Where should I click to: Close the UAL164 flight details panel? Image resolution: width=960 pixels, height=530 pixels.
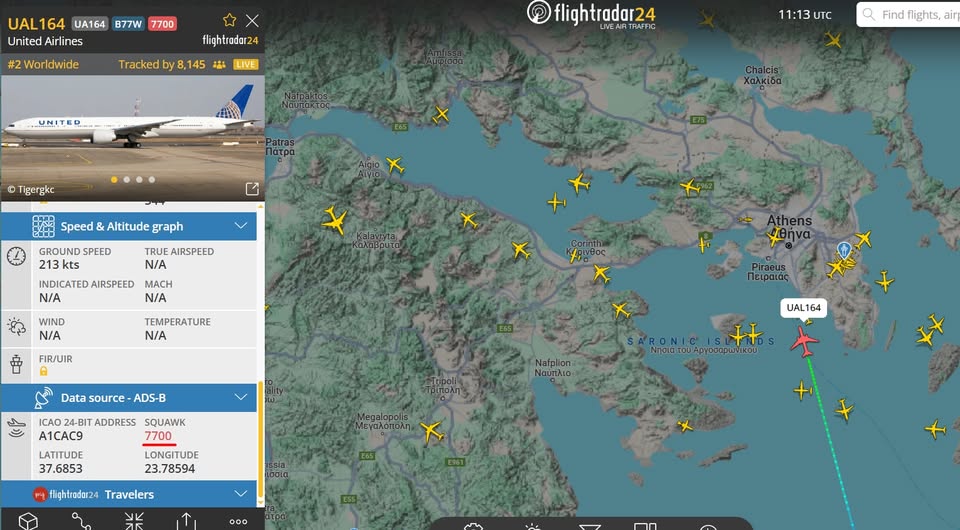(x=252, y=21)
